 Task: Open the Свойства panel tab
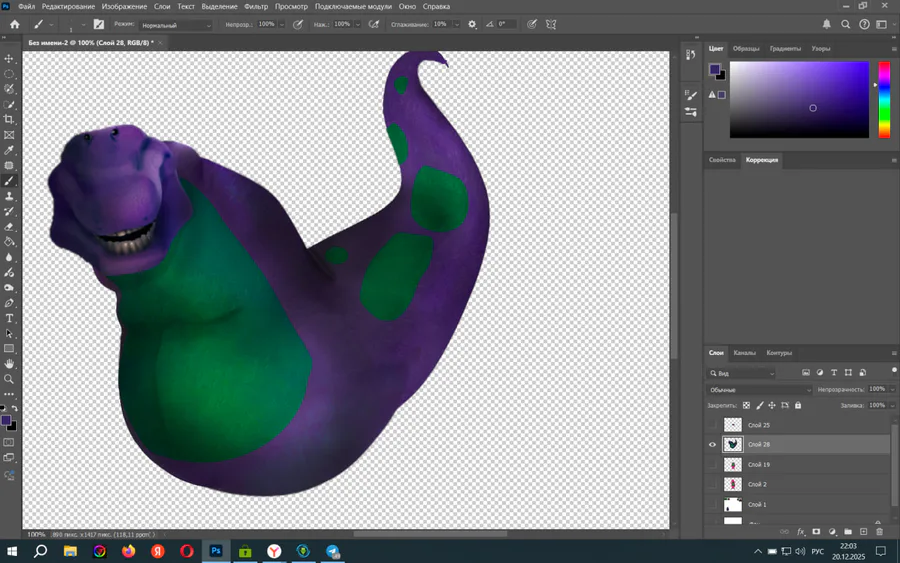[x=722, y=160]
